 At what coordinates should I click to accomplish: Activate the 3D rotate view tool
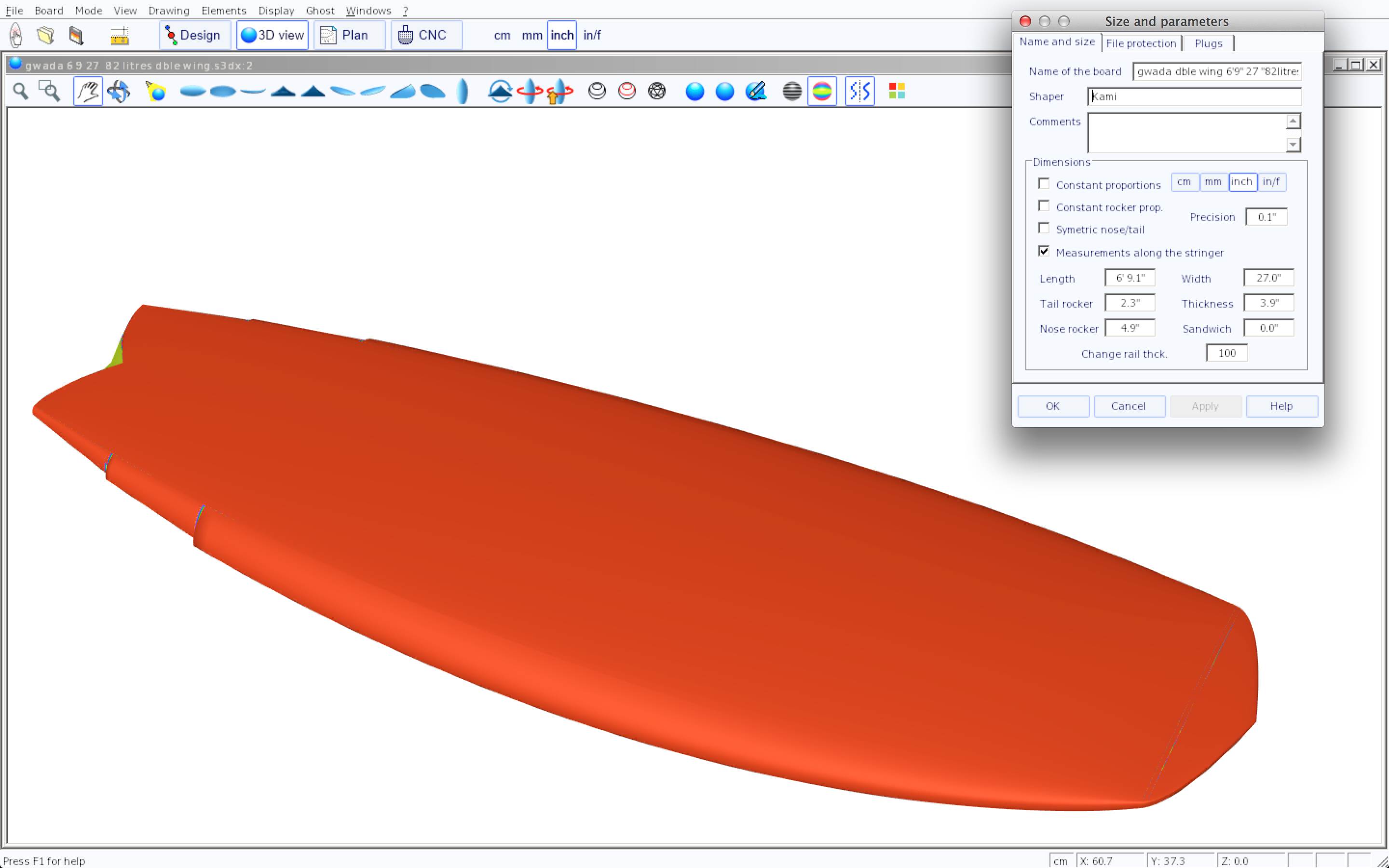click(x=119, y=91)
